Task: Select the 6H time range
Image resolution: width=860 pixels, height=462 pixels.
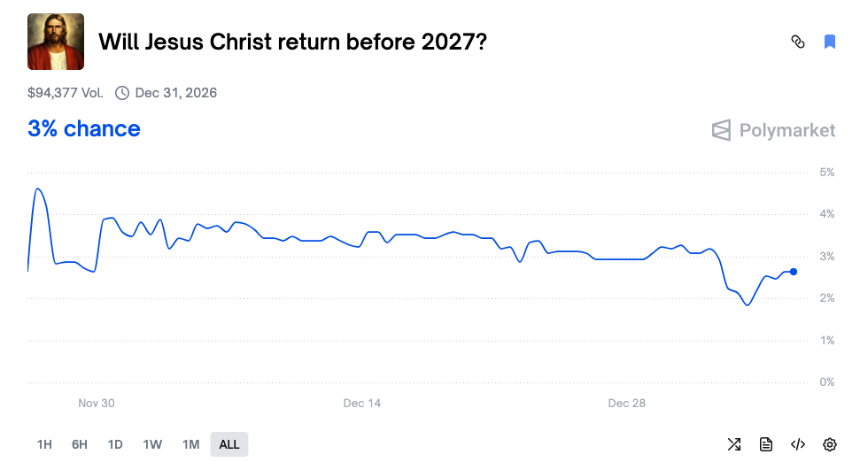Action: (79, 444)
